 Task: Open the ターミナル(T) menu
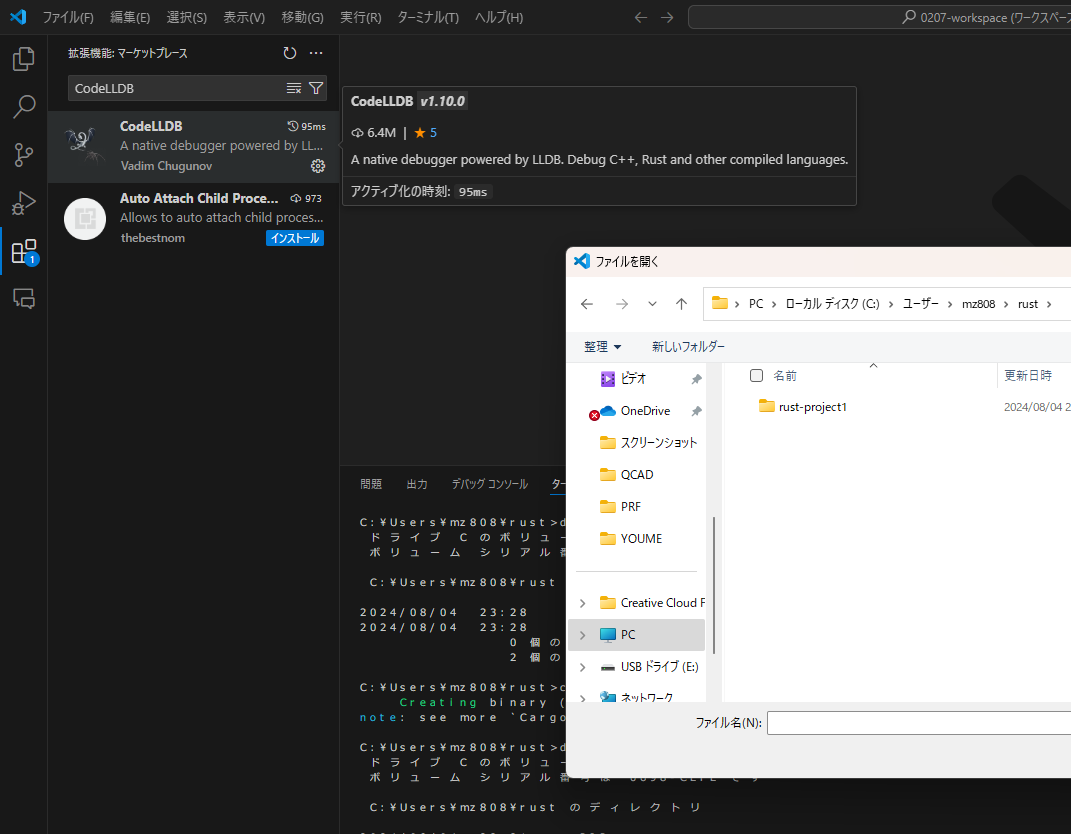(x=428, y=17)
